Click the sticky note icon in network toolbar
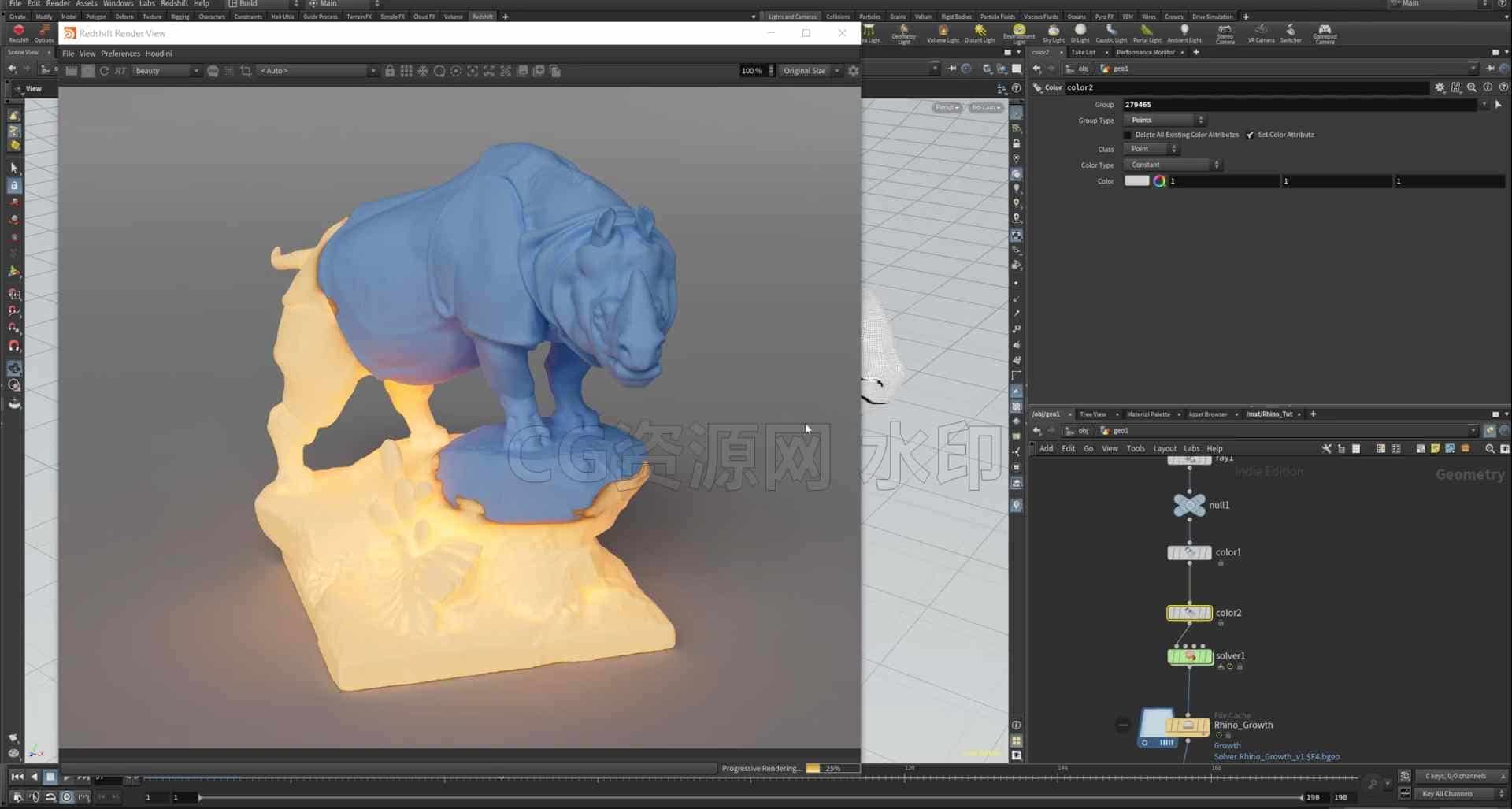Screen dimensions: 1512x809 (x=1435, y=448)
